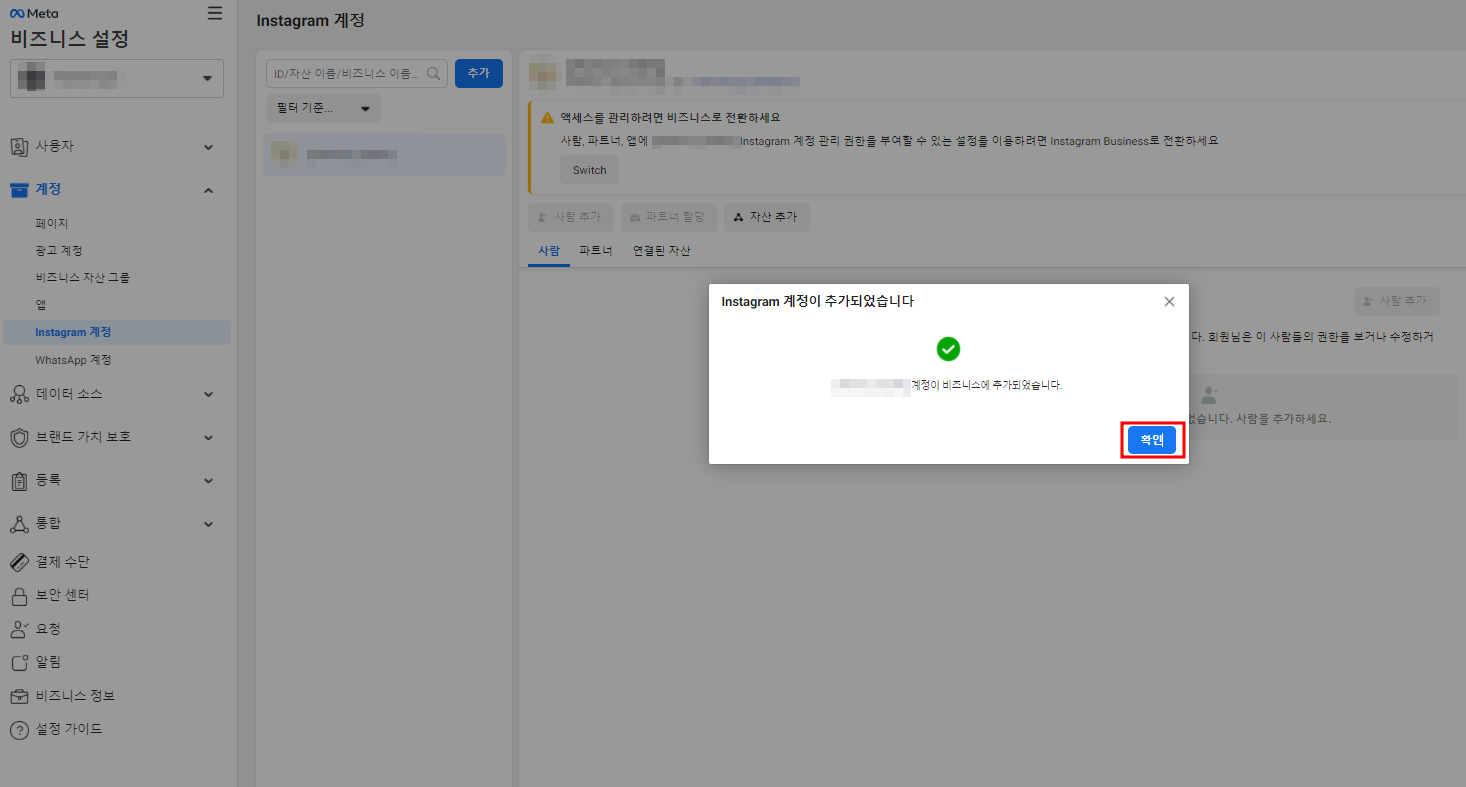
Task: Open 앱 in the sidebar
Action: [x=41, y=305]
